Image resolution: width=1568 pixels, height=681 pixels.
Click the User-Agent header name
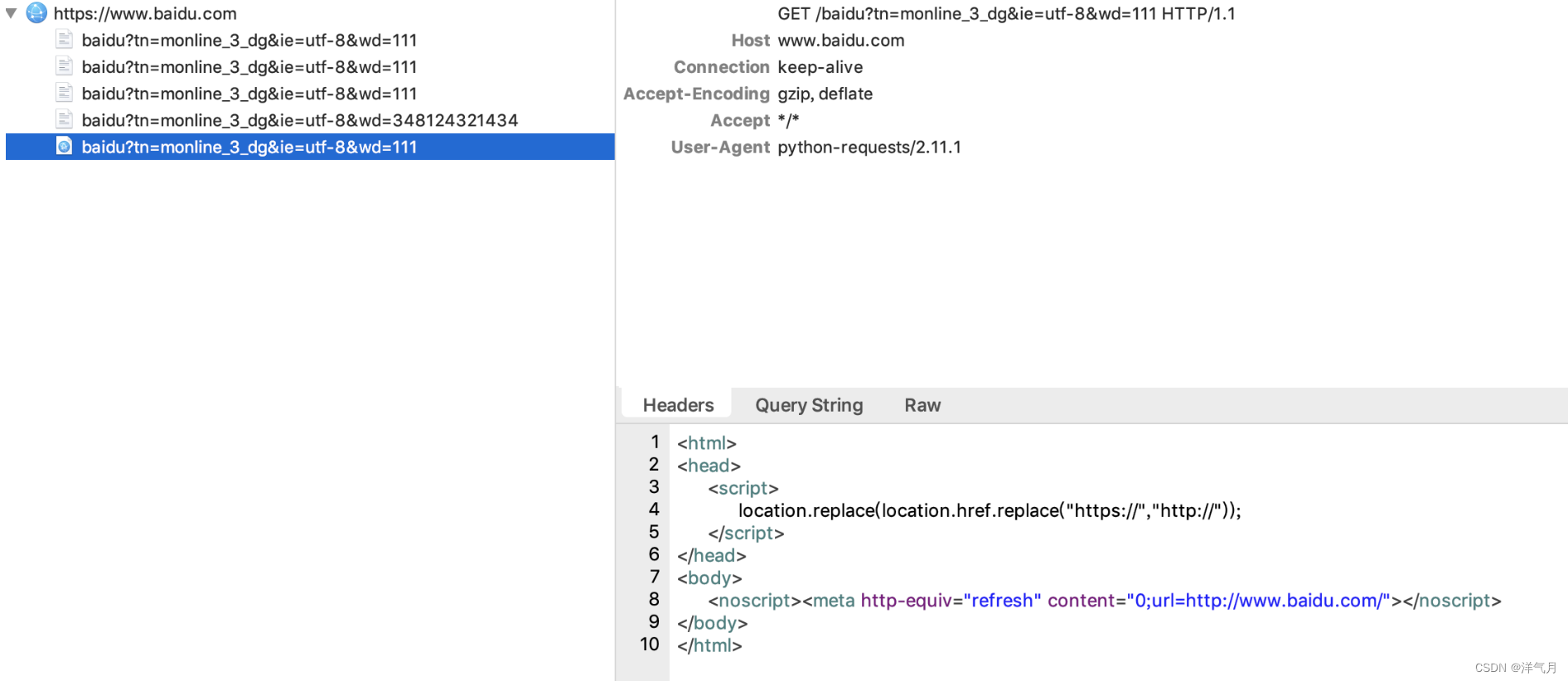click(x=720, y=147)
